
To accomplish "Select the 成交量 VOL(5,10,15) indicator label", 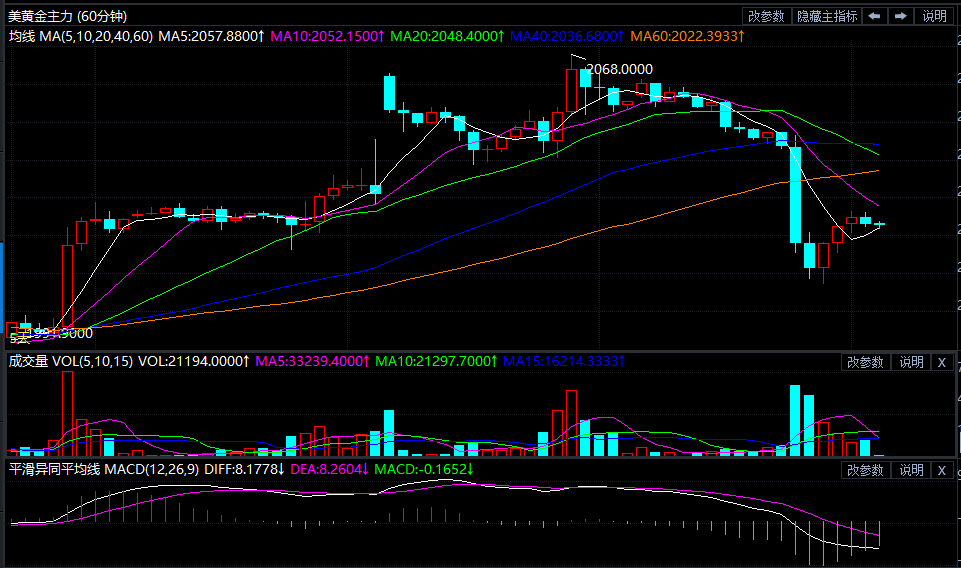I will click(70, 361).
